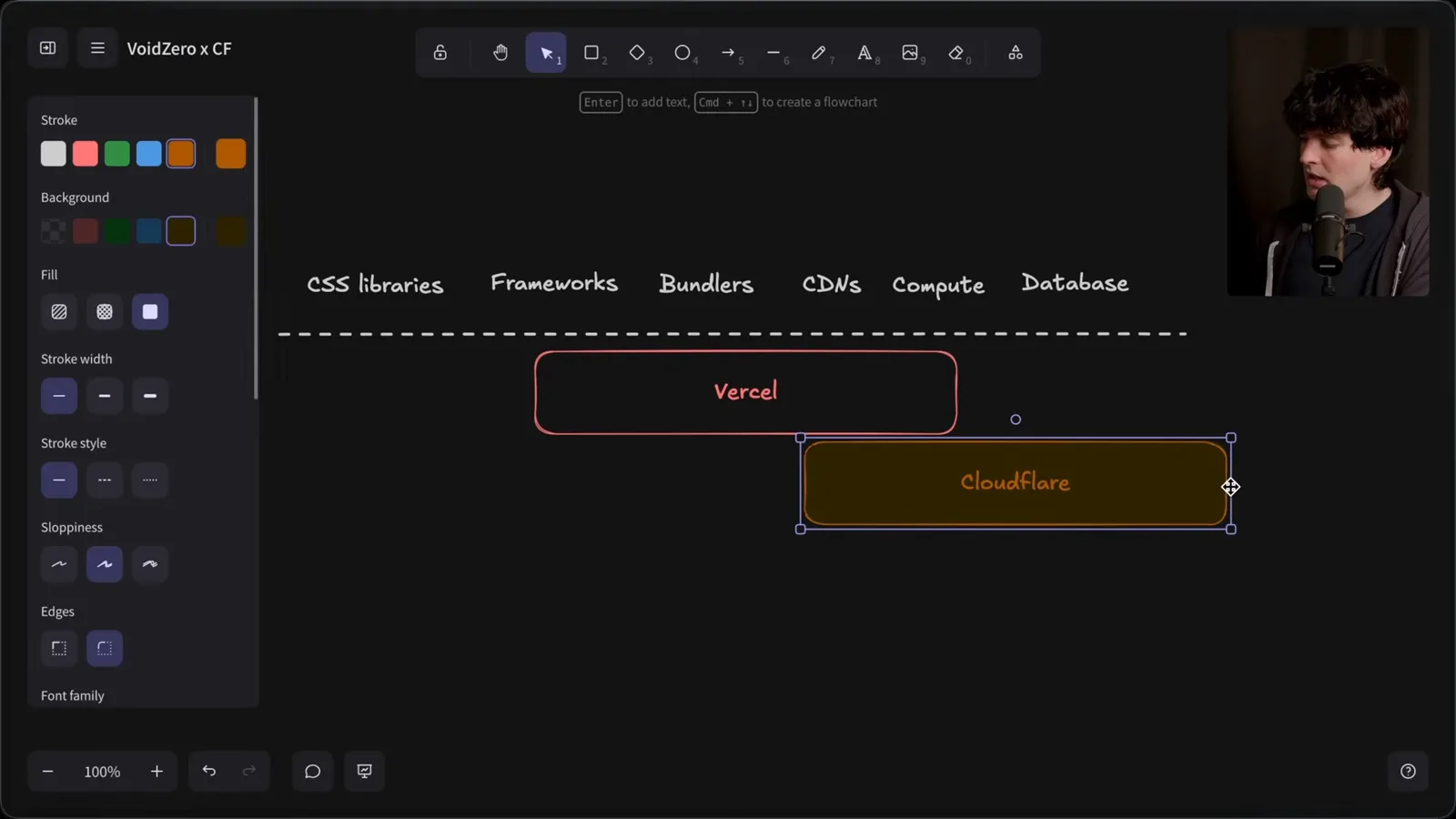1456x819 pixels.
Task: Set fill to solid
Action: (150, 312)
